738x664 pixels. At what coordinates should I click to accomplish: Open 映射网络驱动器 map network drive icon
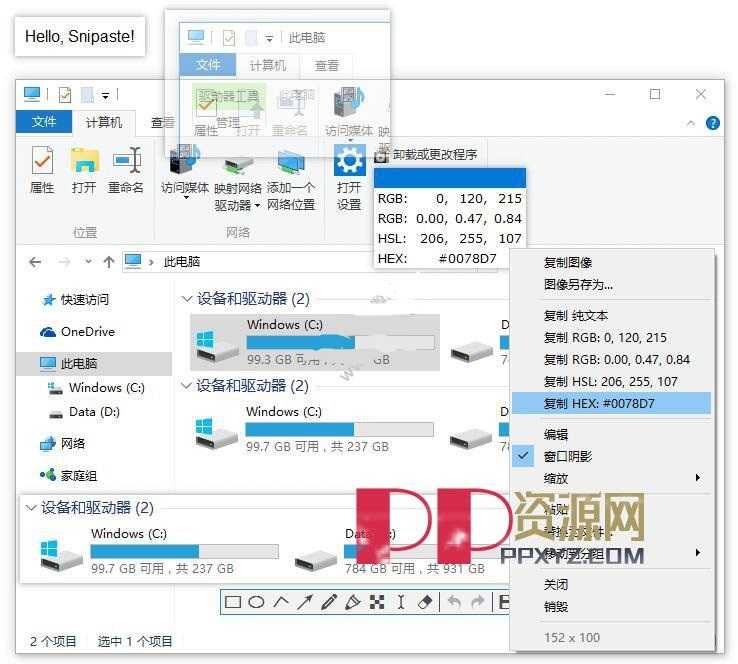click(x=238, y=164)
